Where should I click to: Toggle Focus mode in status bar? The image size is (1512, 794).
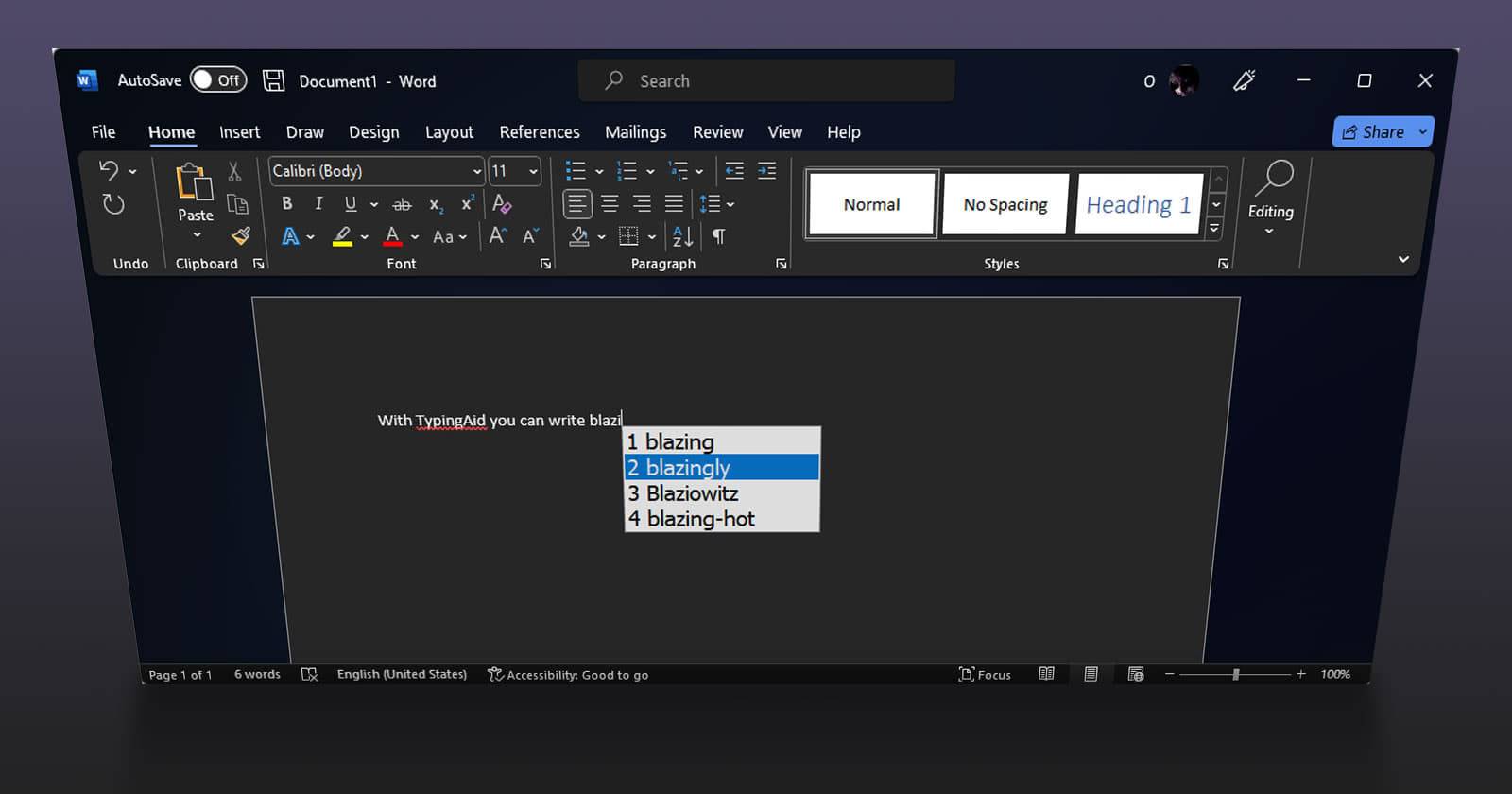coord(985,674)
